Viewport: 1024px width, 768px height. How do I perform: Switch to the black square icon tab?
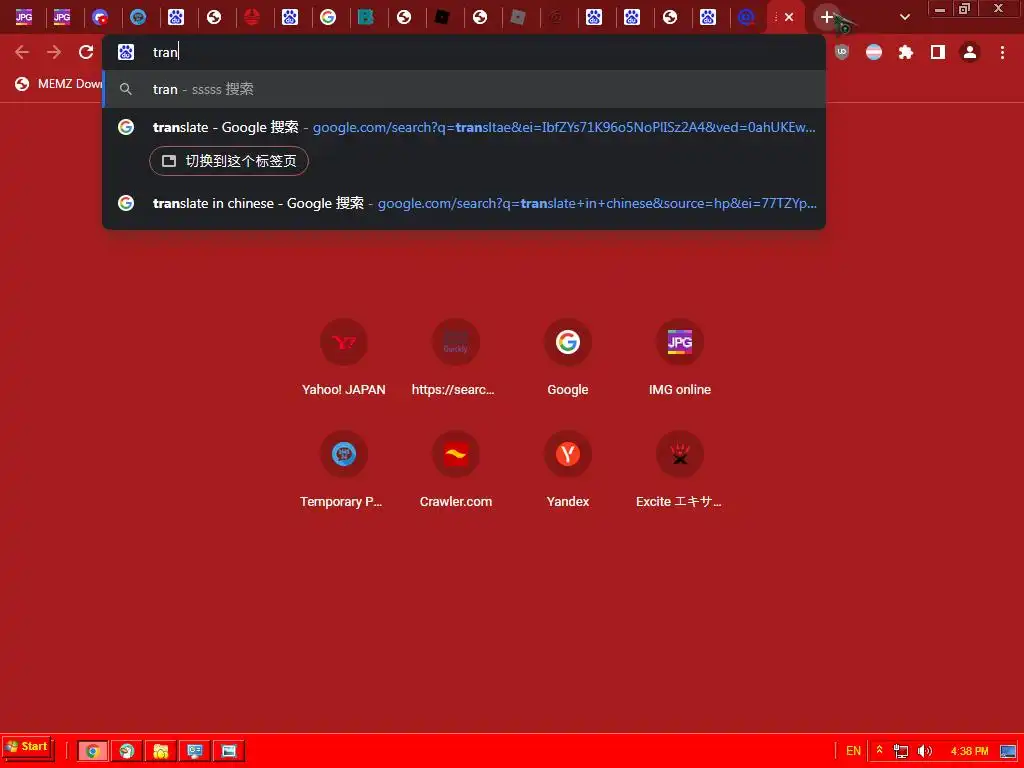pyautogui.click(x=442, y=17)
